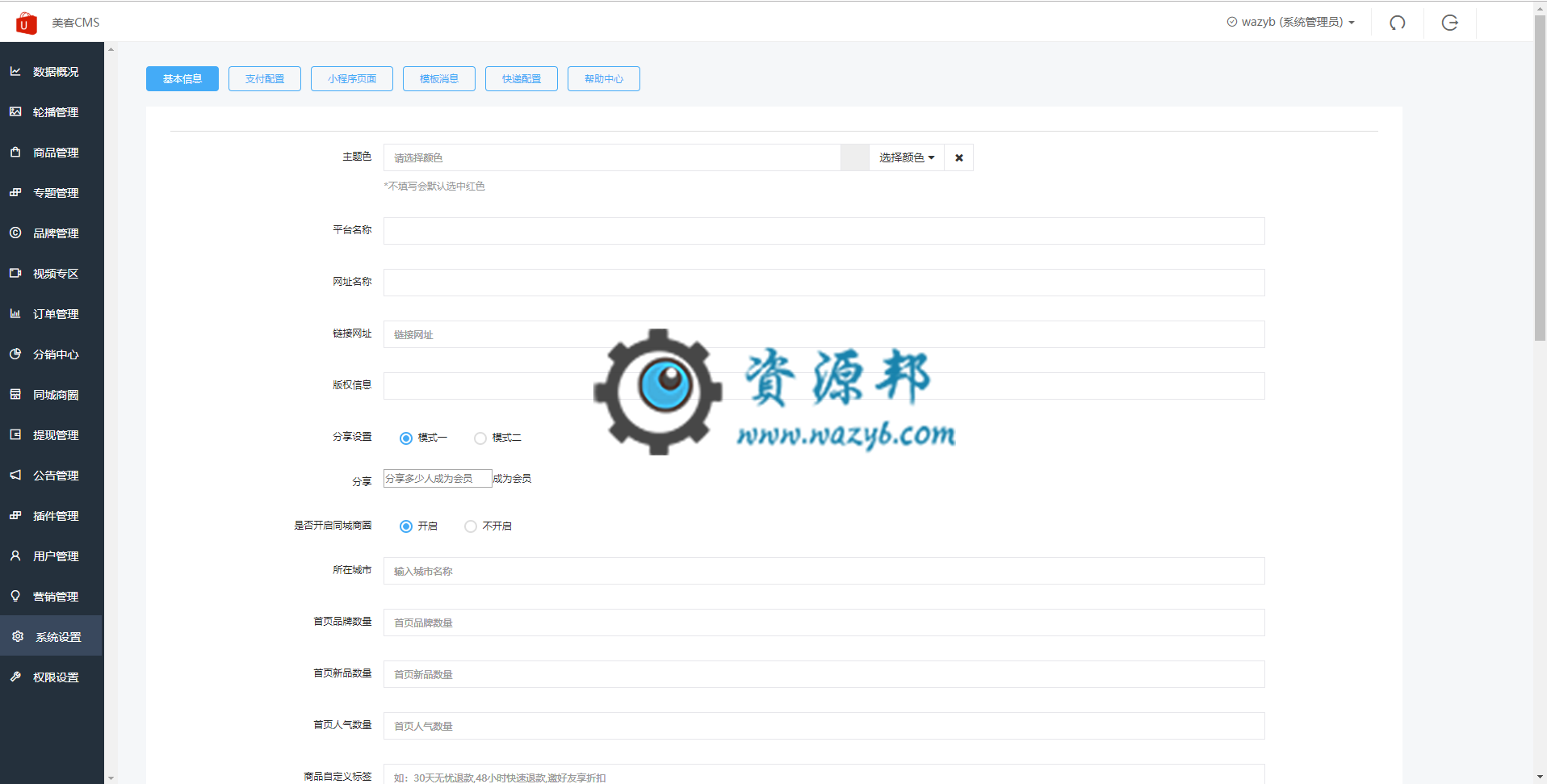Switch to the 模板消息 tab
The height and width of the screenshot is (784, 1547).
(439, 78)
